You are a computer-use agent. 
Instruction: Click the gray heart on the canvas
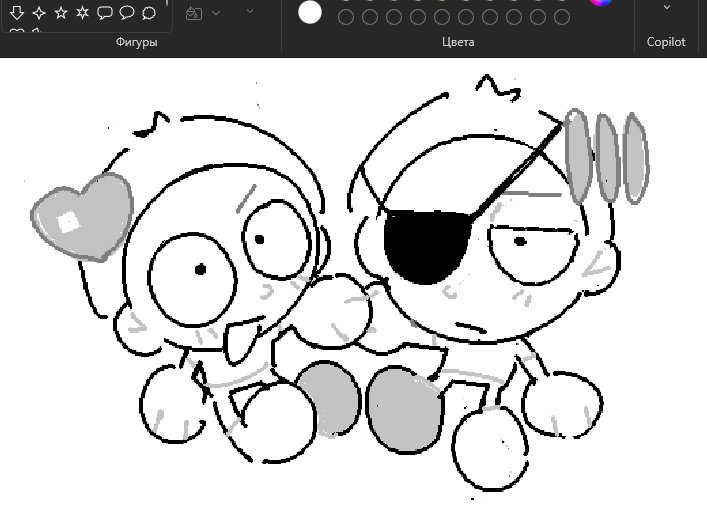pyautogui.click(x=83, y=215)
